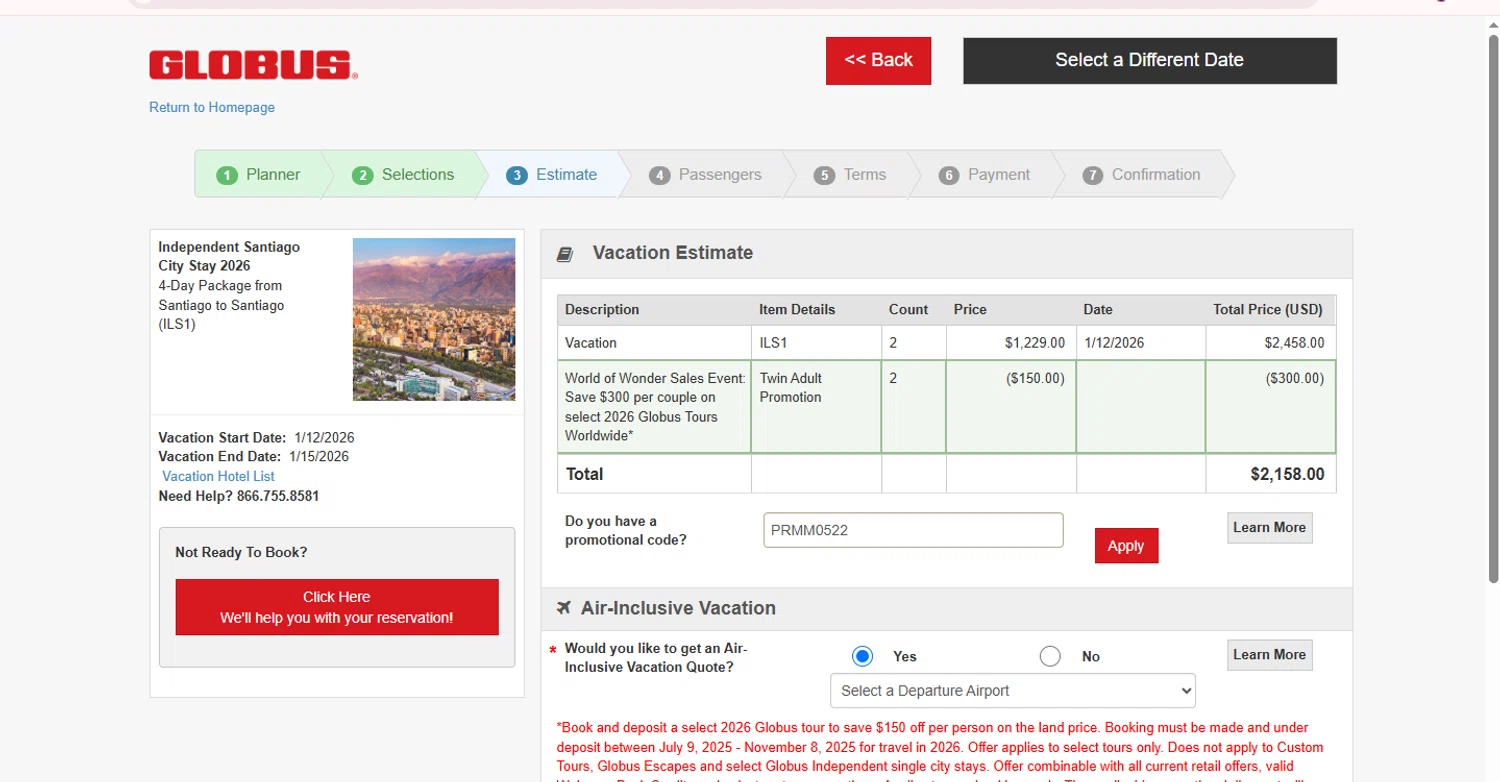Click Select a Different Date button

[x=1150, y=61]
